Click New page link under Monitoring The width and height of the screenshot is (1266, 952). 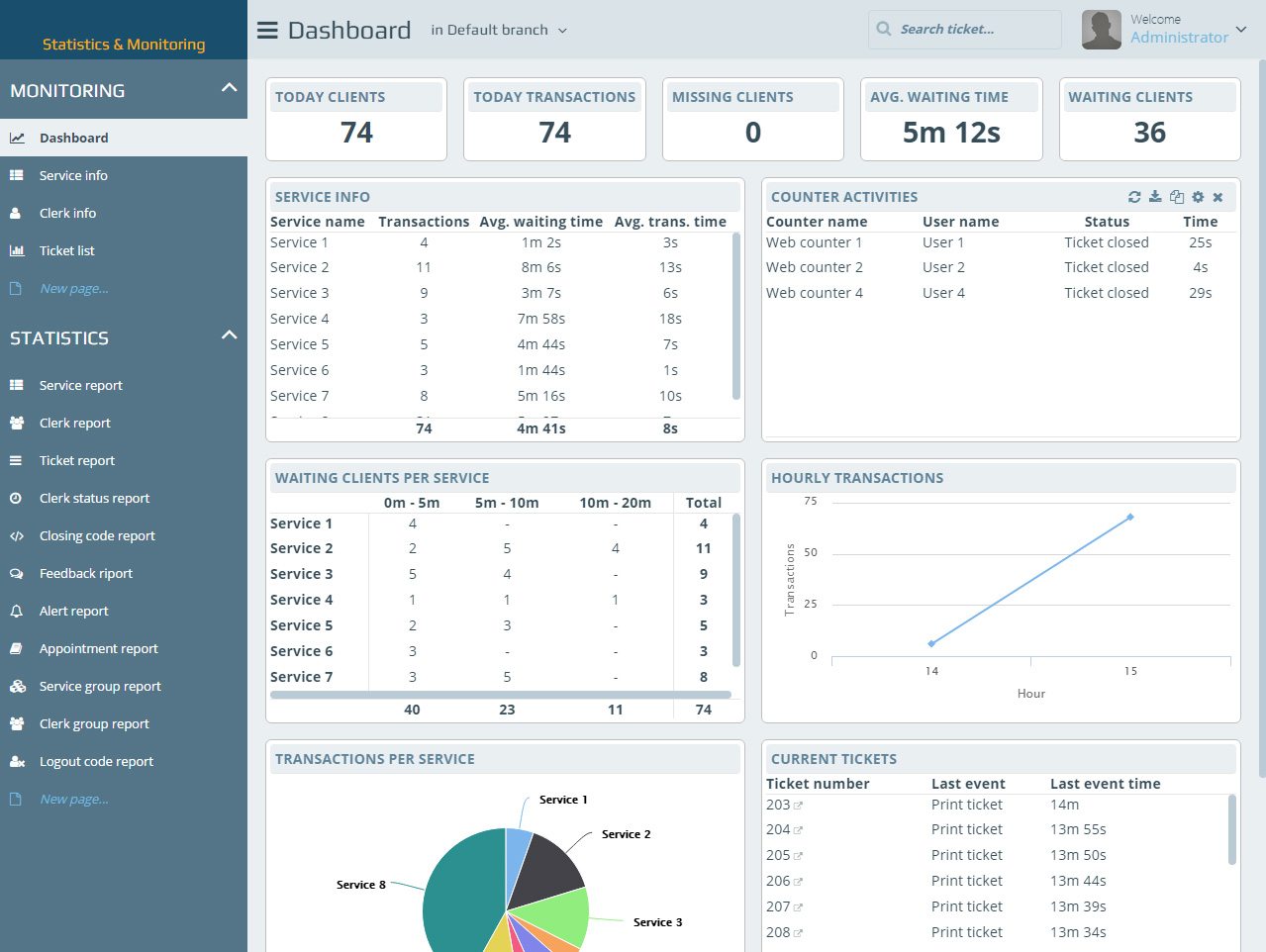[x=74, y=288]
